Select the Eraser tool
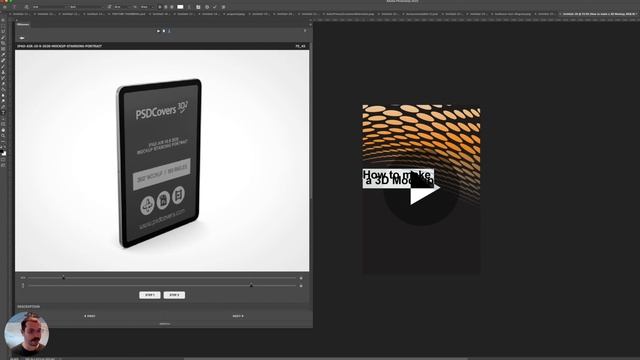This screenshot has height=360, width=640. tap(3, 83)
